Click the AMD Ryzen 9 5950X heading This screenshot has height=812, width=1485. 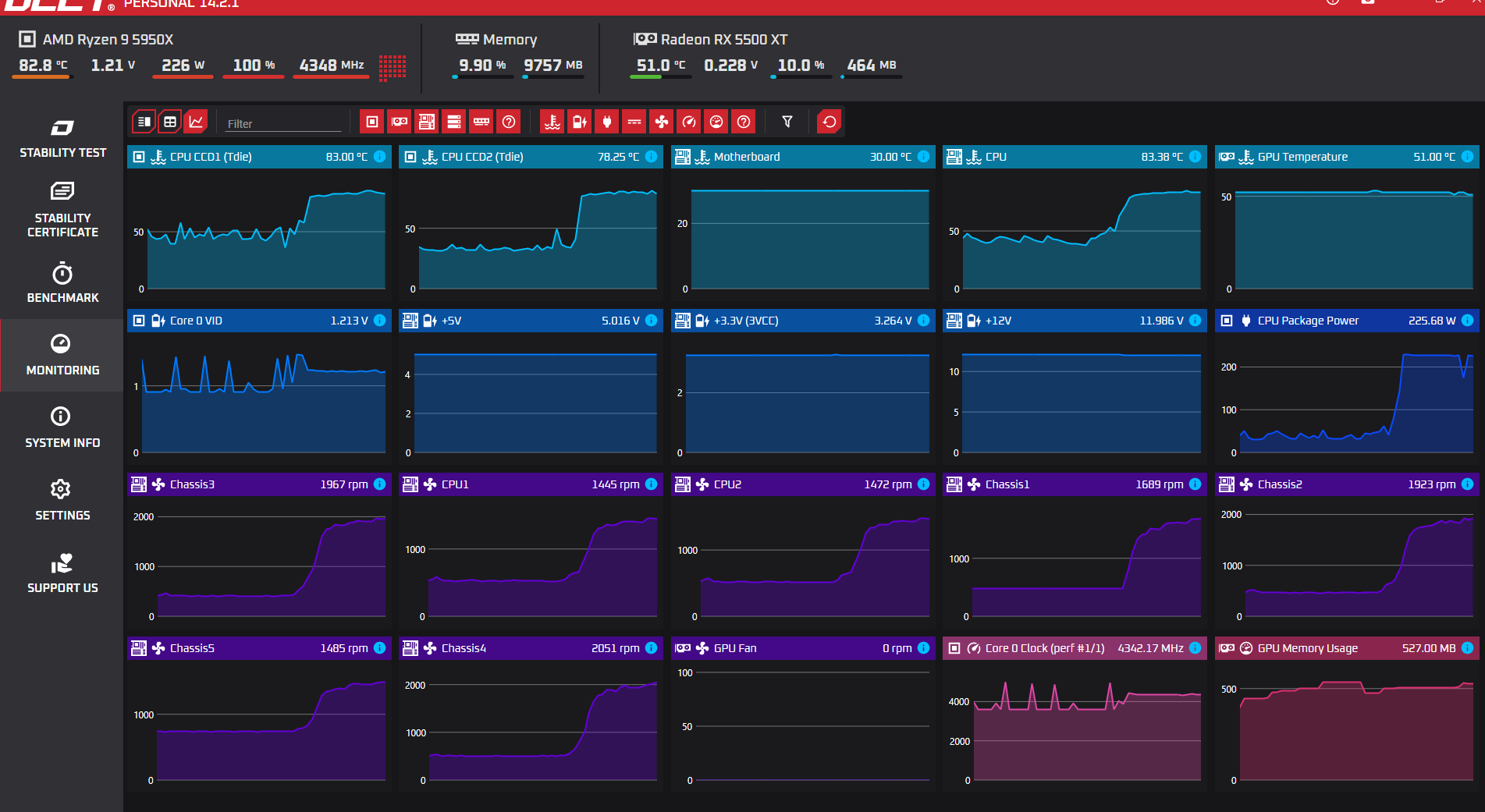tap(108, 39)
